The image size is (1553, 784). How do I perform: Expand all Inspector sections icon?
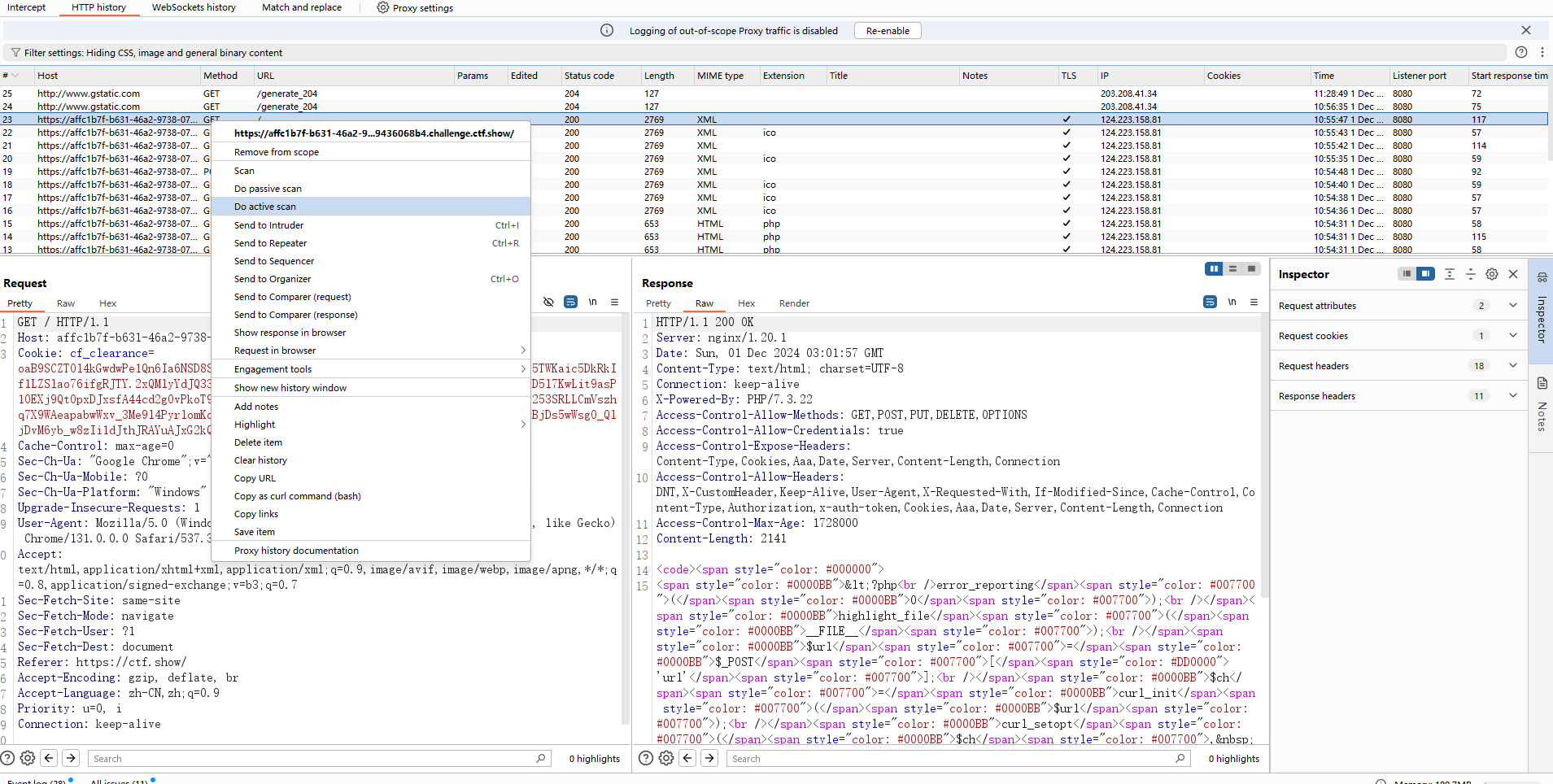(1450, 274)
